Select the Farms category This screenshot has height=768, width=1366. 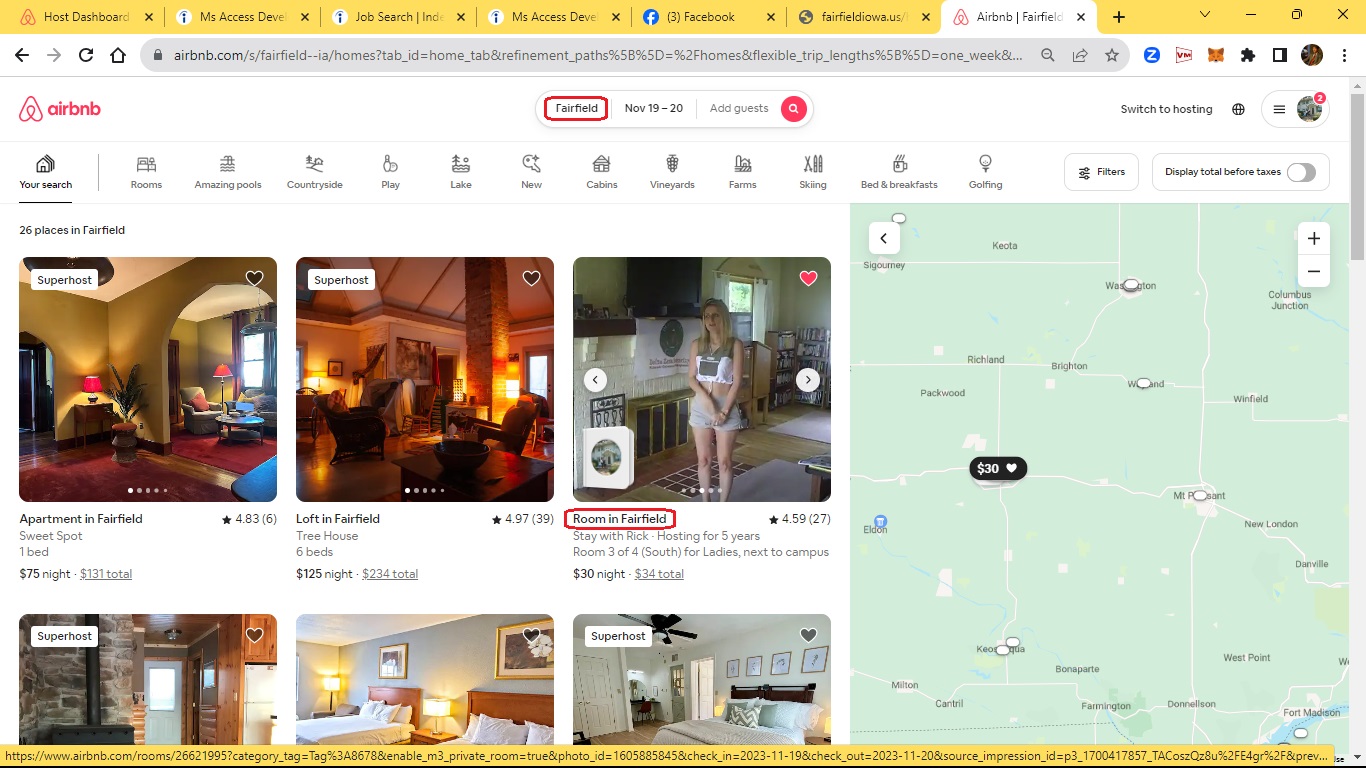pos(743,172)
